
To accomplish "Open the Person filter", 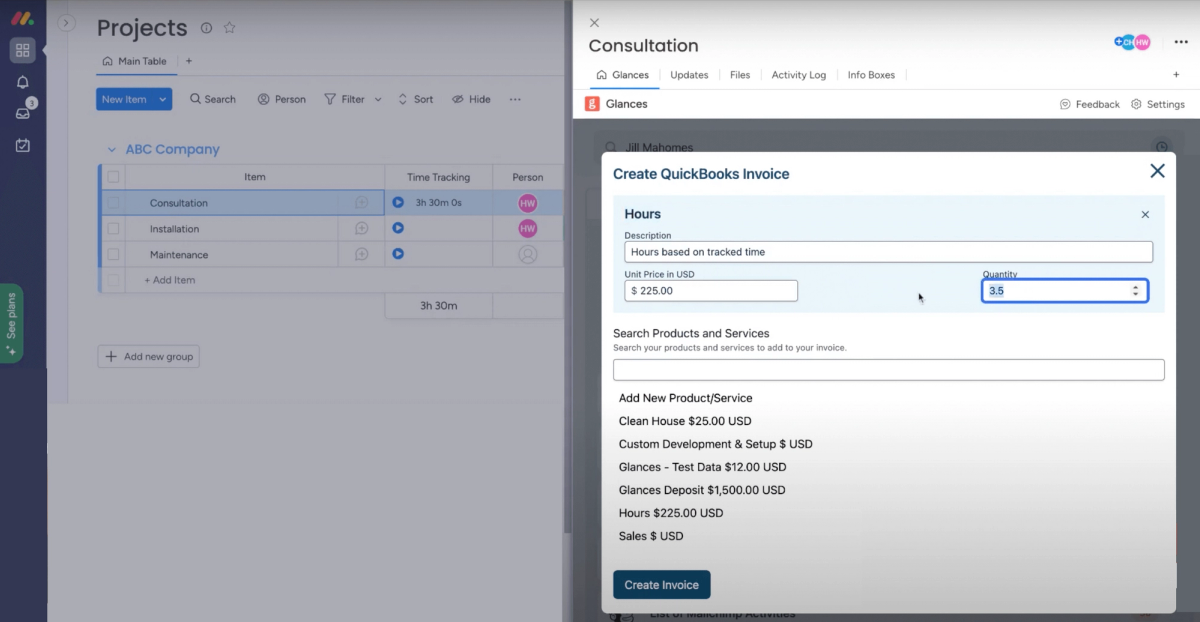I will pyautogui.click(x=282, y=99).
